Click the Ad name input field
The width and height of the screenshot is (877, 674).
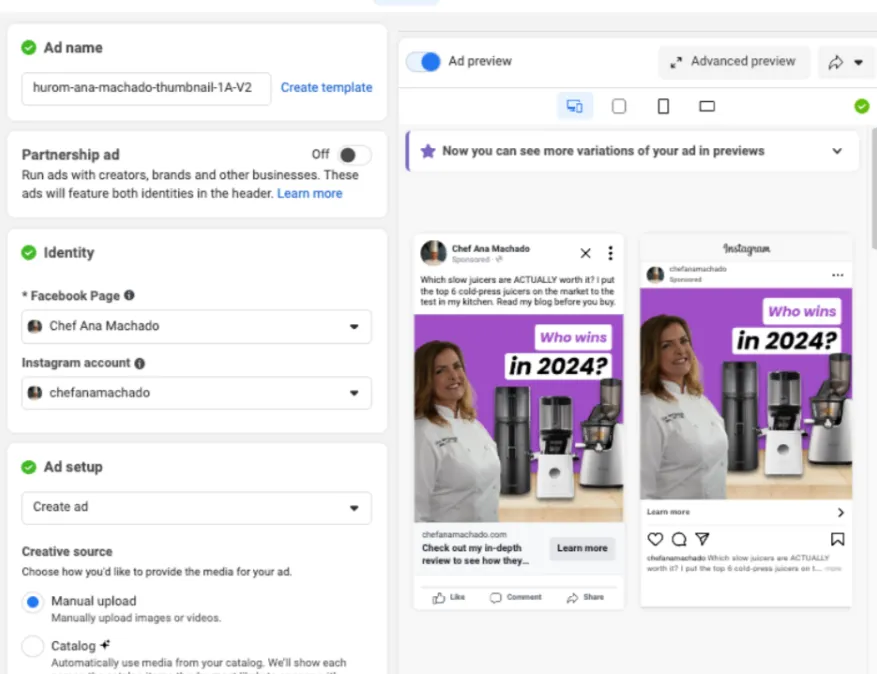point(146,88)
